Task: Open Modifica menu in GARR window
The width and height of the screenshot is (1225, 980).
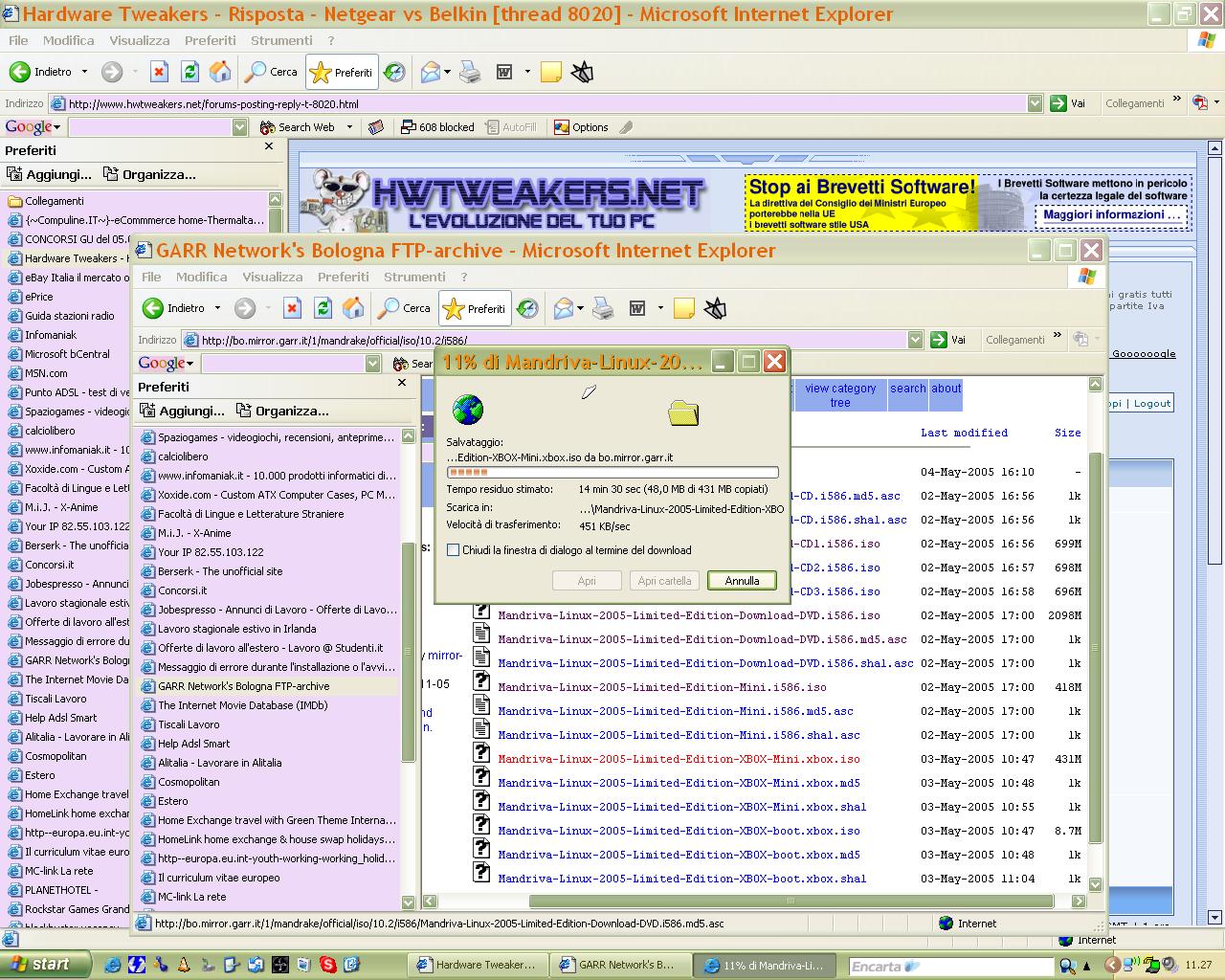Action: [201, 277]
